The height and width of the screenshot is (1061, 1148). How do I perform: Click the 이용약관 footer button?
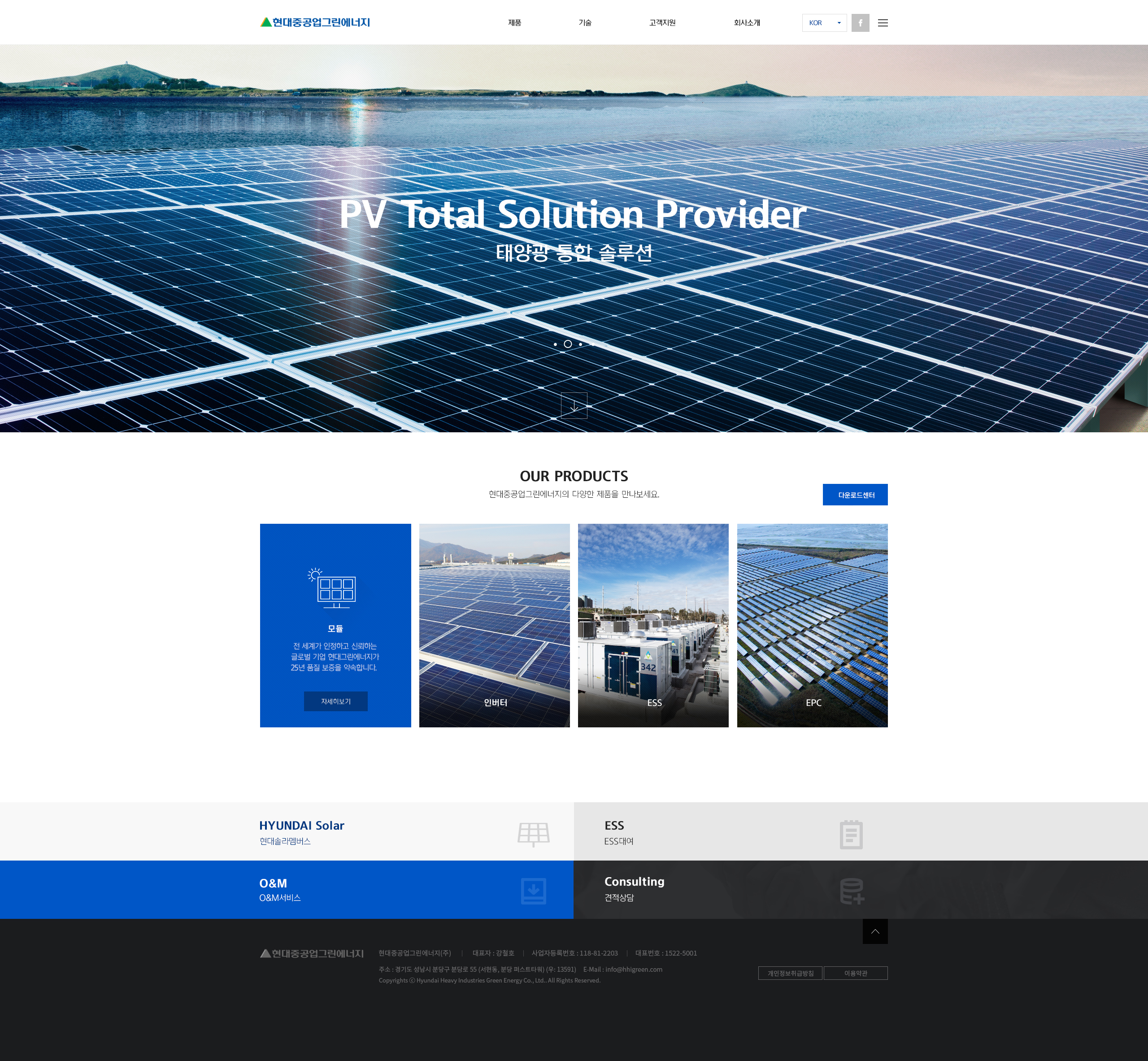pyautogui.click(x=856, y=973)
